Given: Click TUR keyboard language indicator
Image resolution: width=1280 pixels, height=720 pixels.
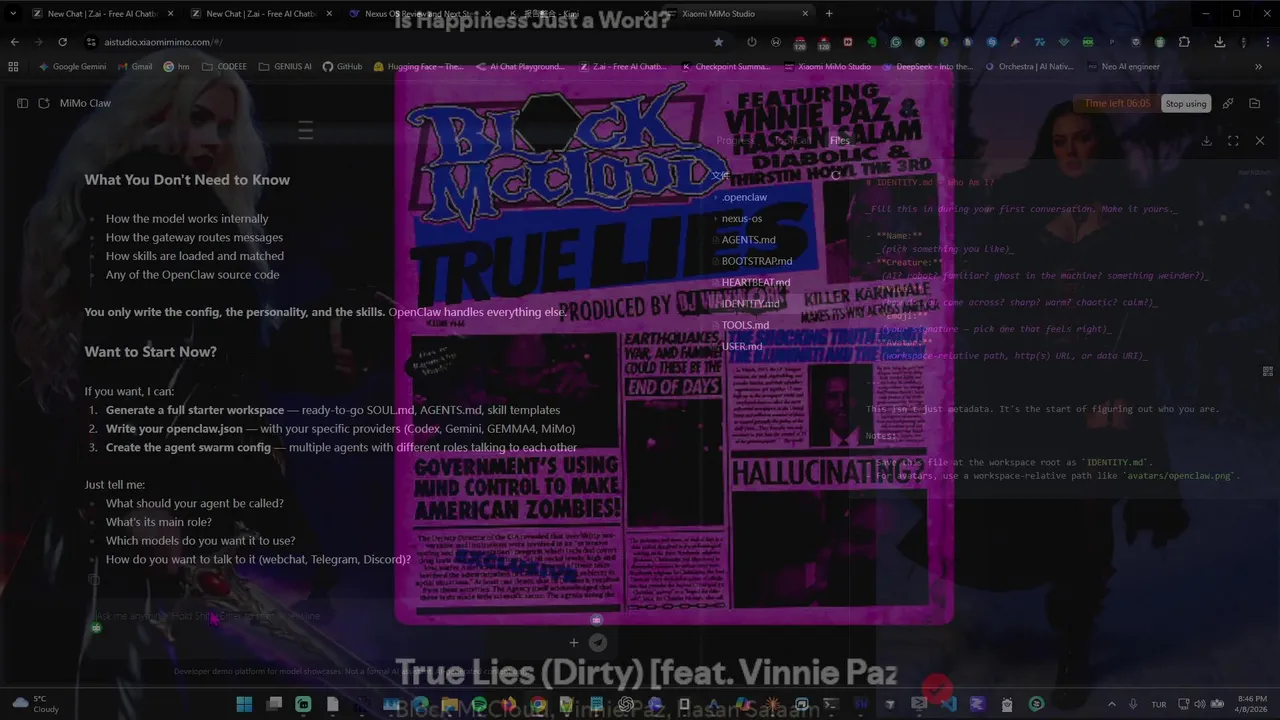Looking at the screenshot, I should [x=1159, y=704].
